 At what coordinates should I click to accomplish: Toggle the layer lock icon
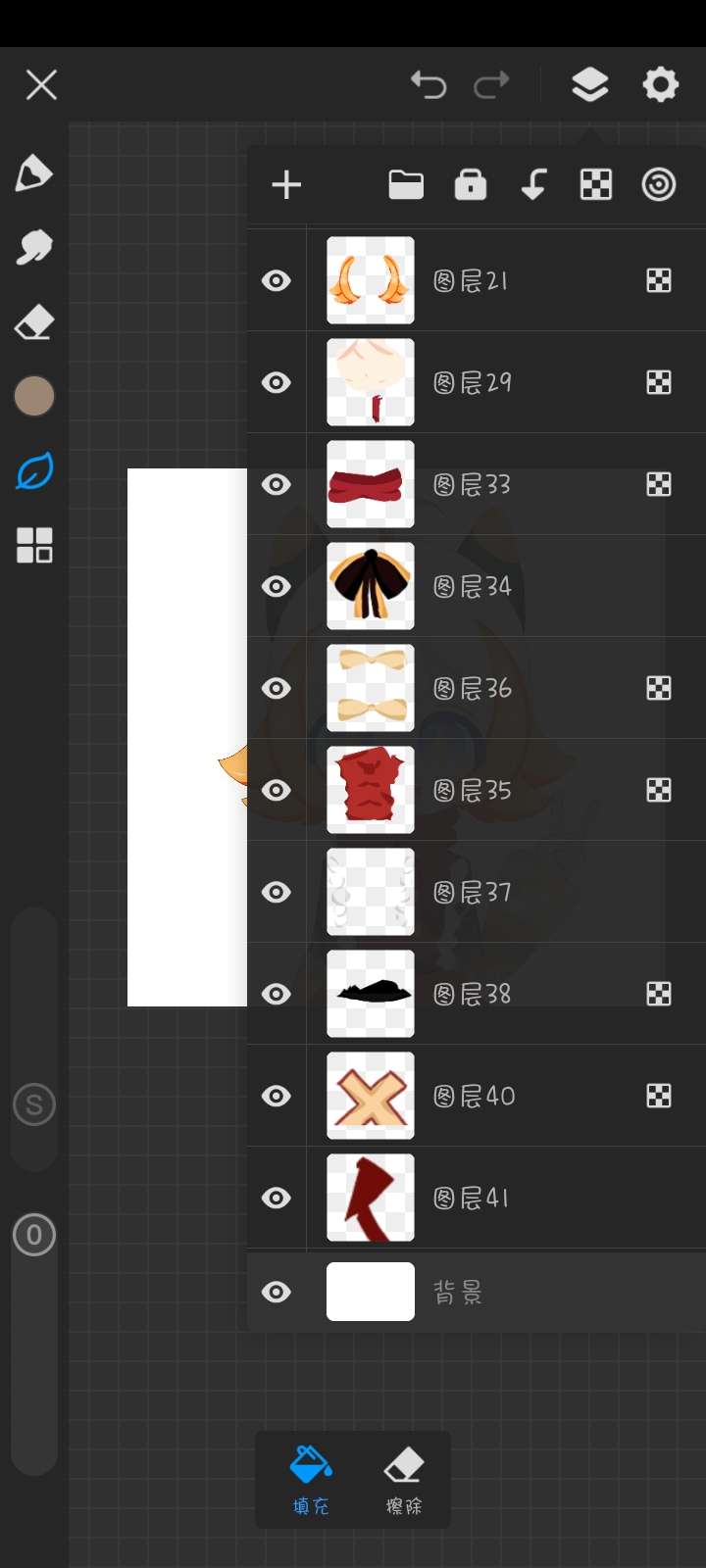click(x=471, y=184)
